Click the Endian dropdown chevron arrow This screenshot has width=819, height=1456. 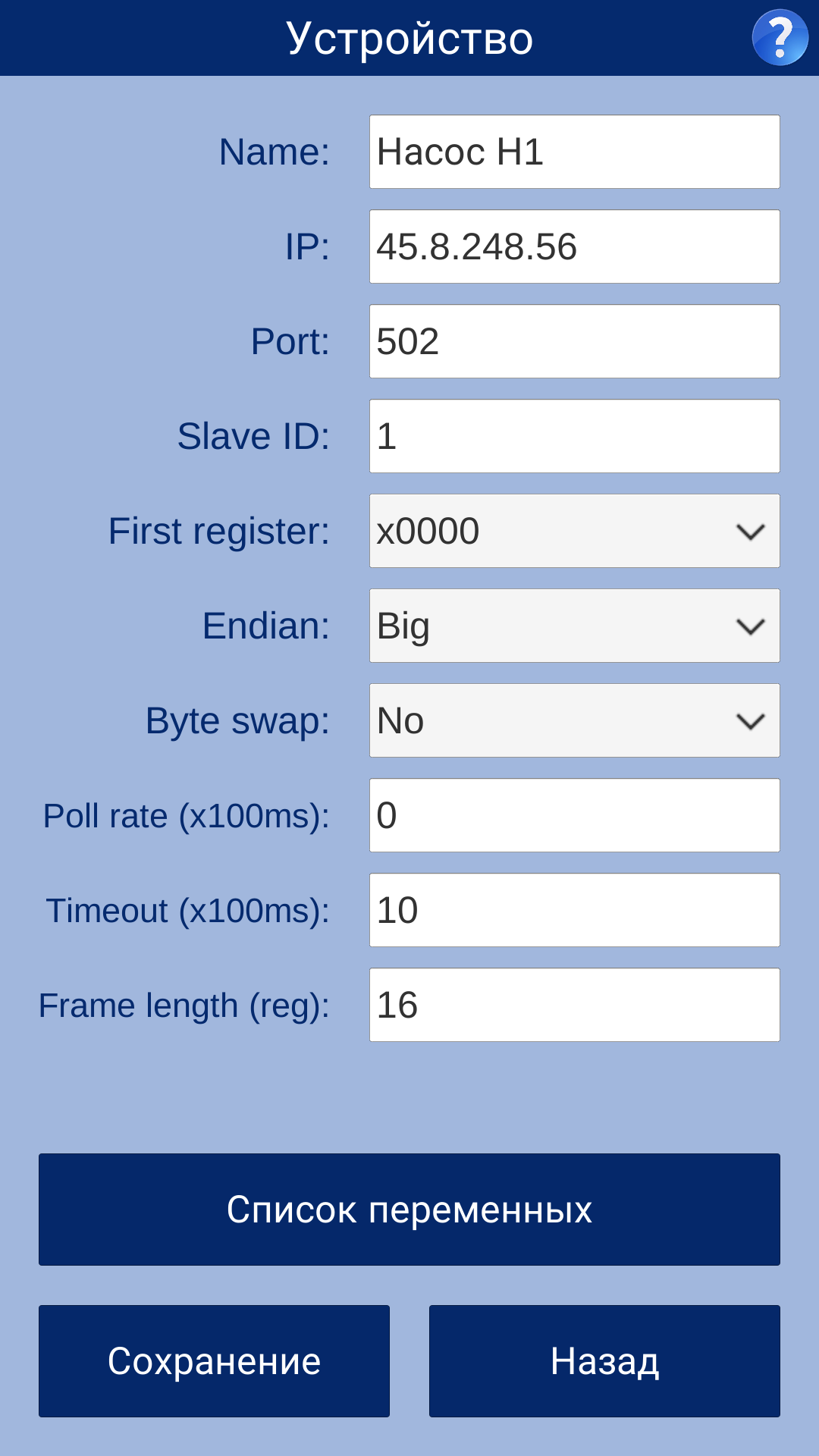pos(750,626)
